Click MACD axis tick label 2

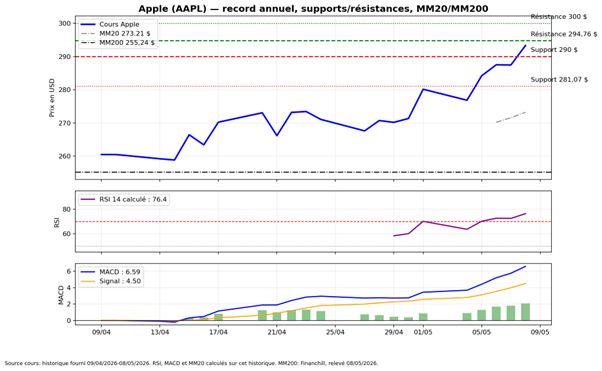[x=69, y=304]
